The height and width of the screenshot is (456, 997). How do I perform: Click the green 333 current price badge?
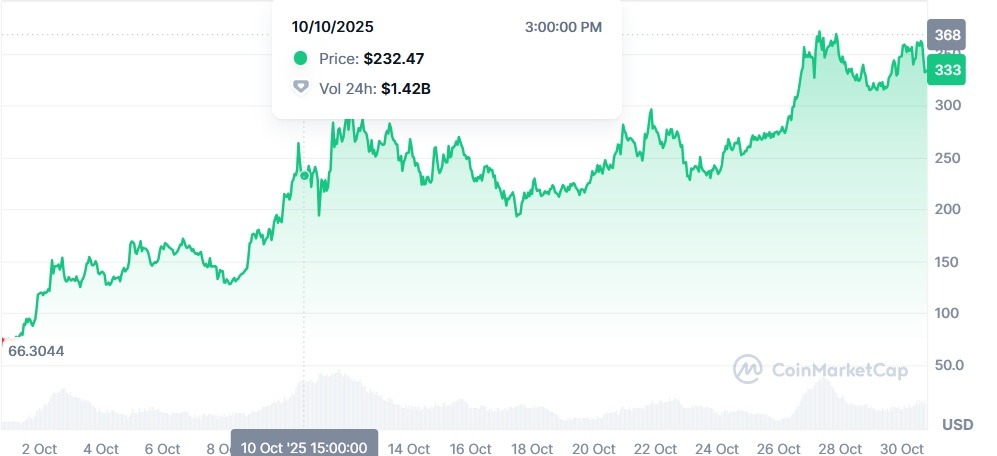(944, 70)
